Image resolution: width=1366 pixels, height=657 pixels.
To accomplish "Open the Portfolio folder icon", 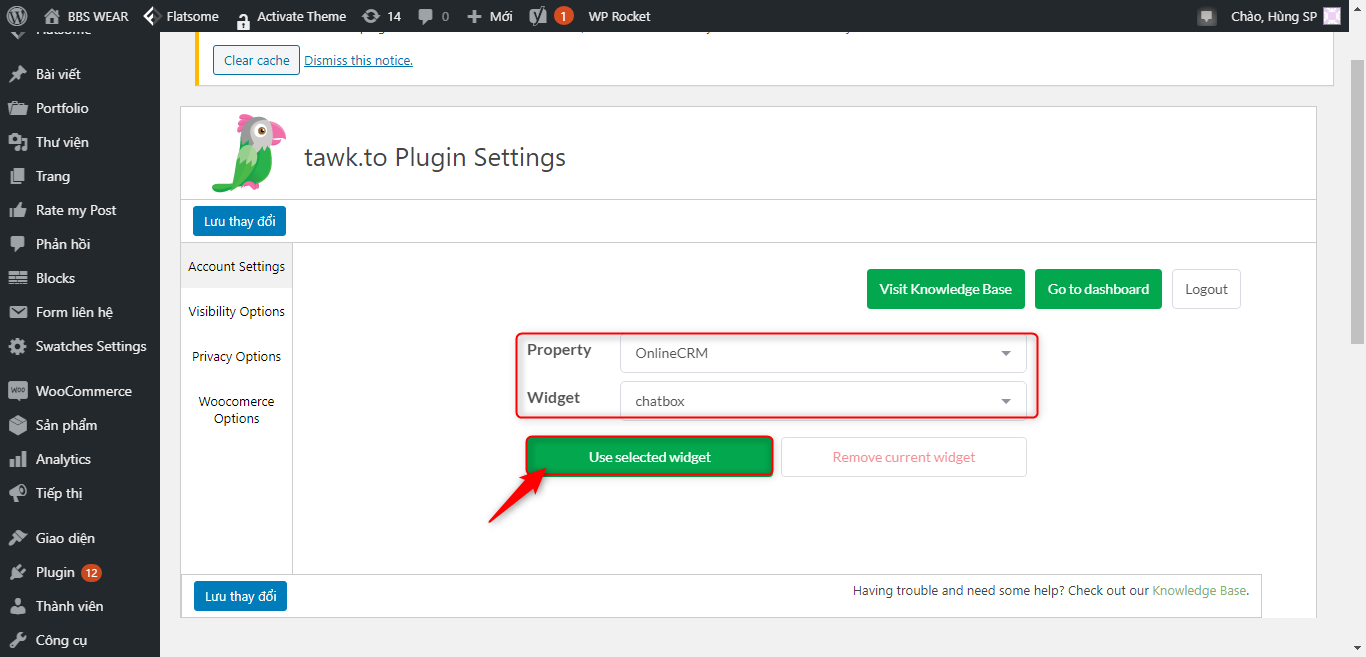I will click(x=17, y=108).
